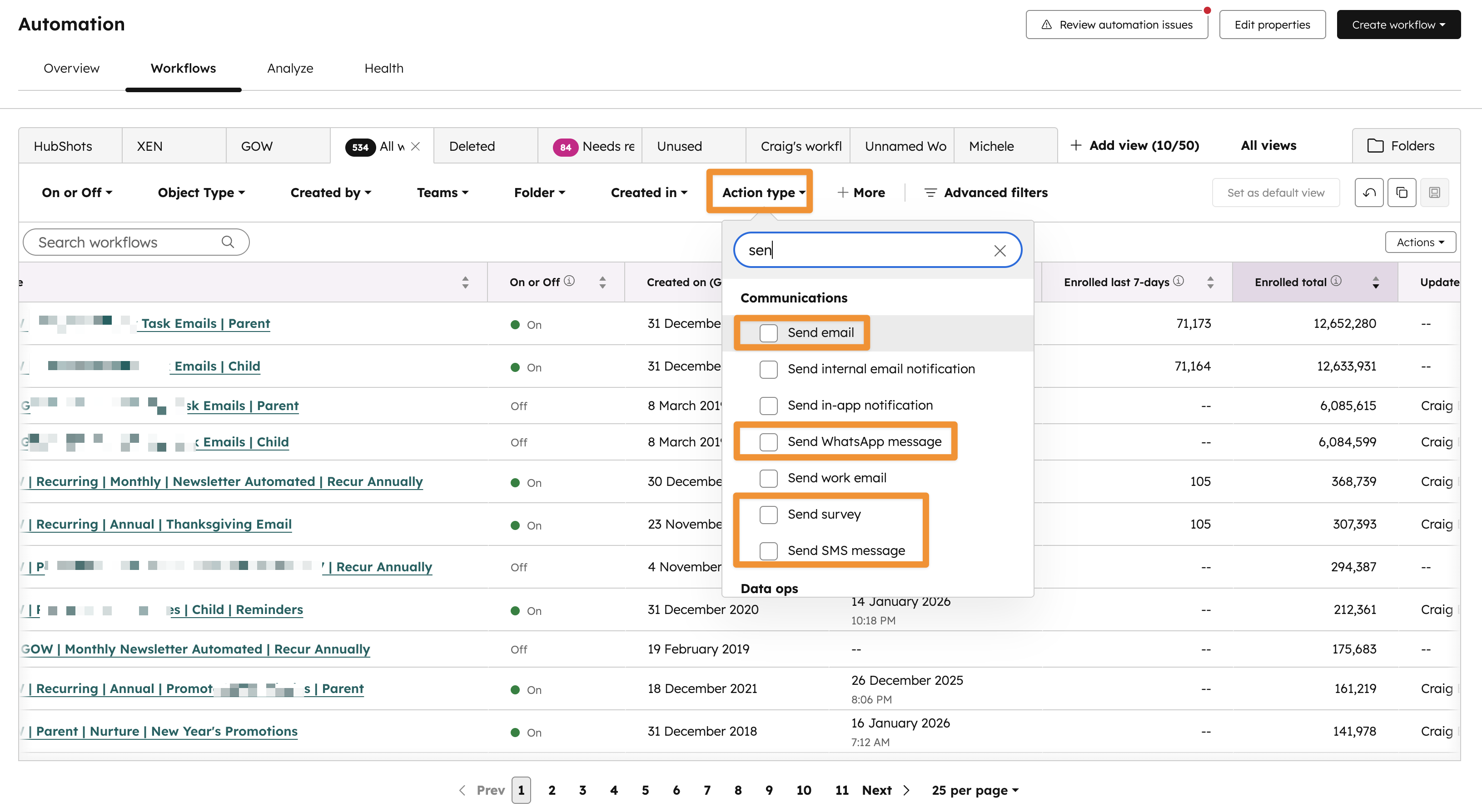Expand the Create workflow dropdown button
The height and width of the screenshot is (812, 1482).
[1398, 25]
